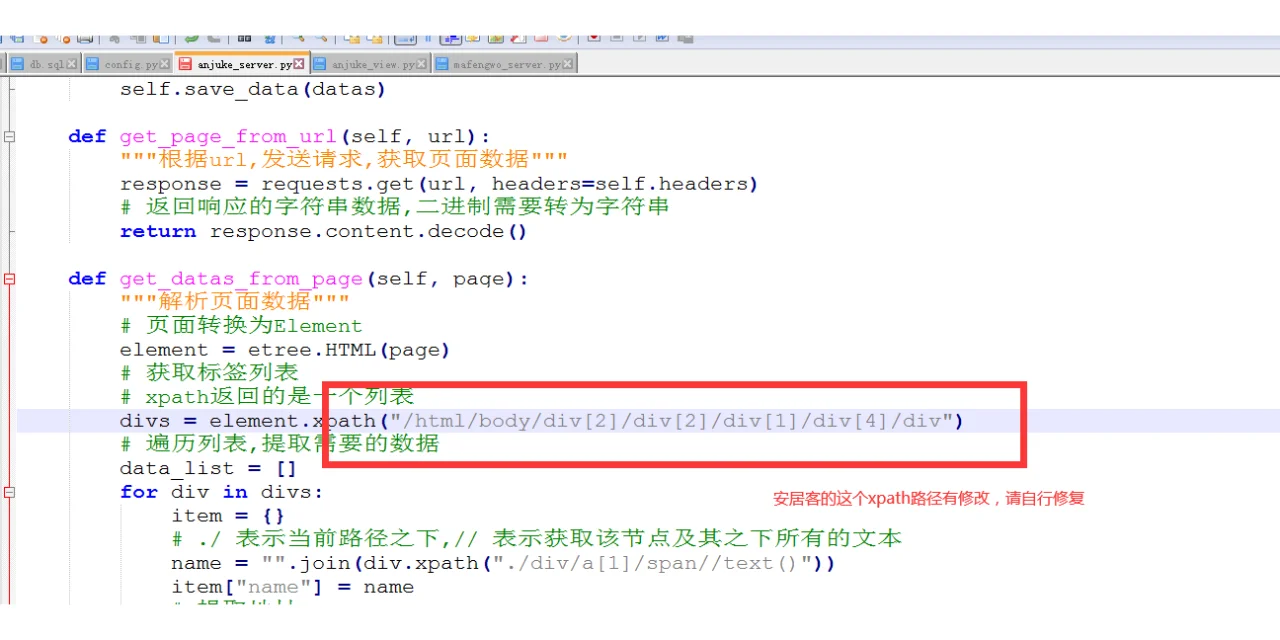Click the Paste toolbar icon
The image size is (1280, 640).
click(x=160, y=38)
